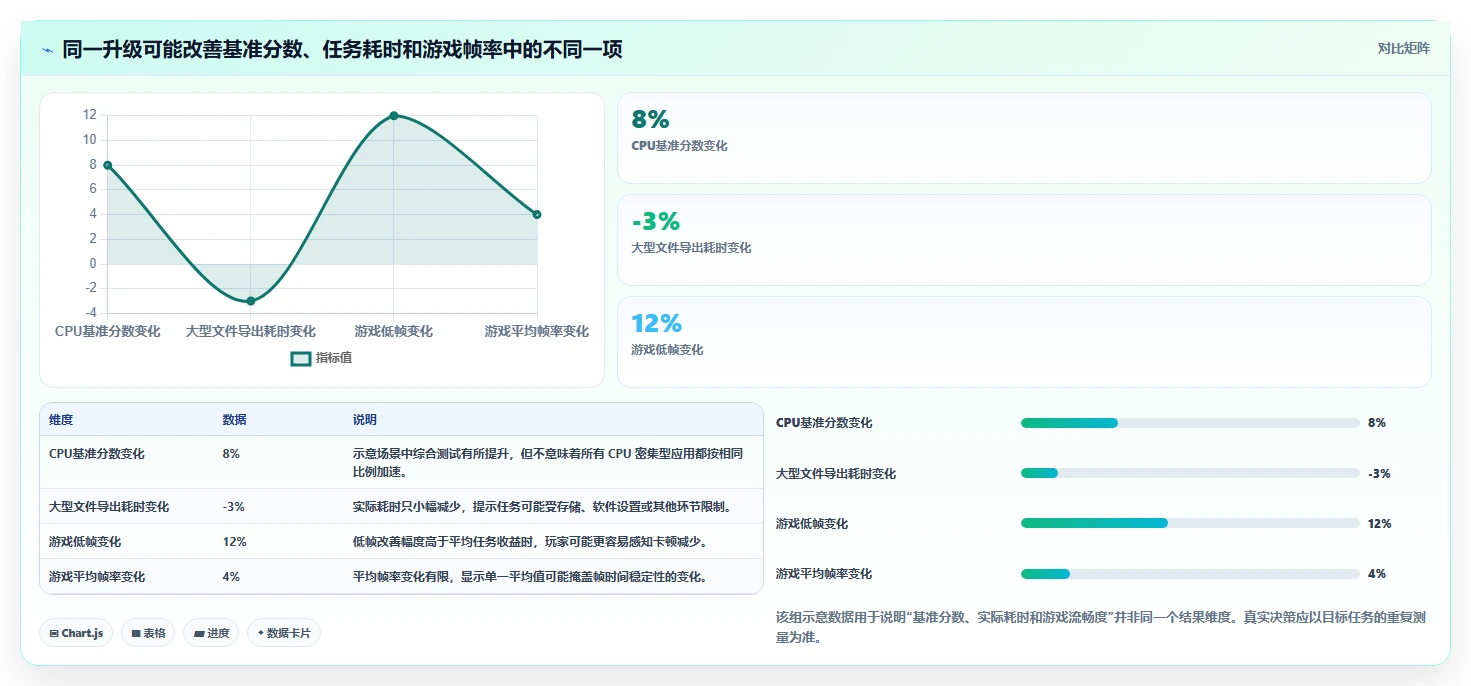This screenshot has width=1471, height=686.
Task: Select table cell 大型文件导出耗时变化 in 维度 column
Action: (x=109, y=507)
